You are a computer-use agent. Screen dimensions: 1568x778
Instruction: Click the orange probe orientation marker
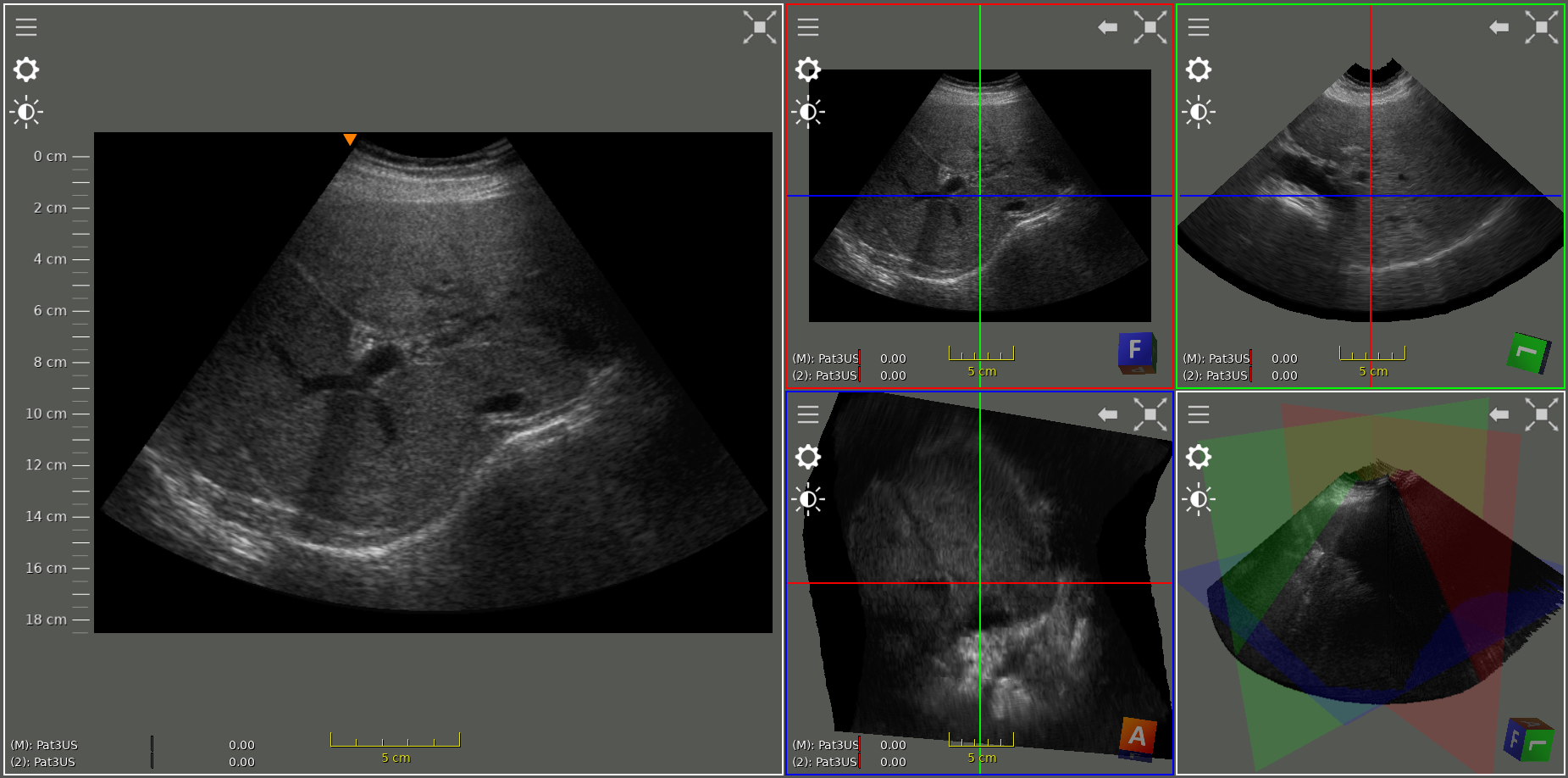coord(350,139)
